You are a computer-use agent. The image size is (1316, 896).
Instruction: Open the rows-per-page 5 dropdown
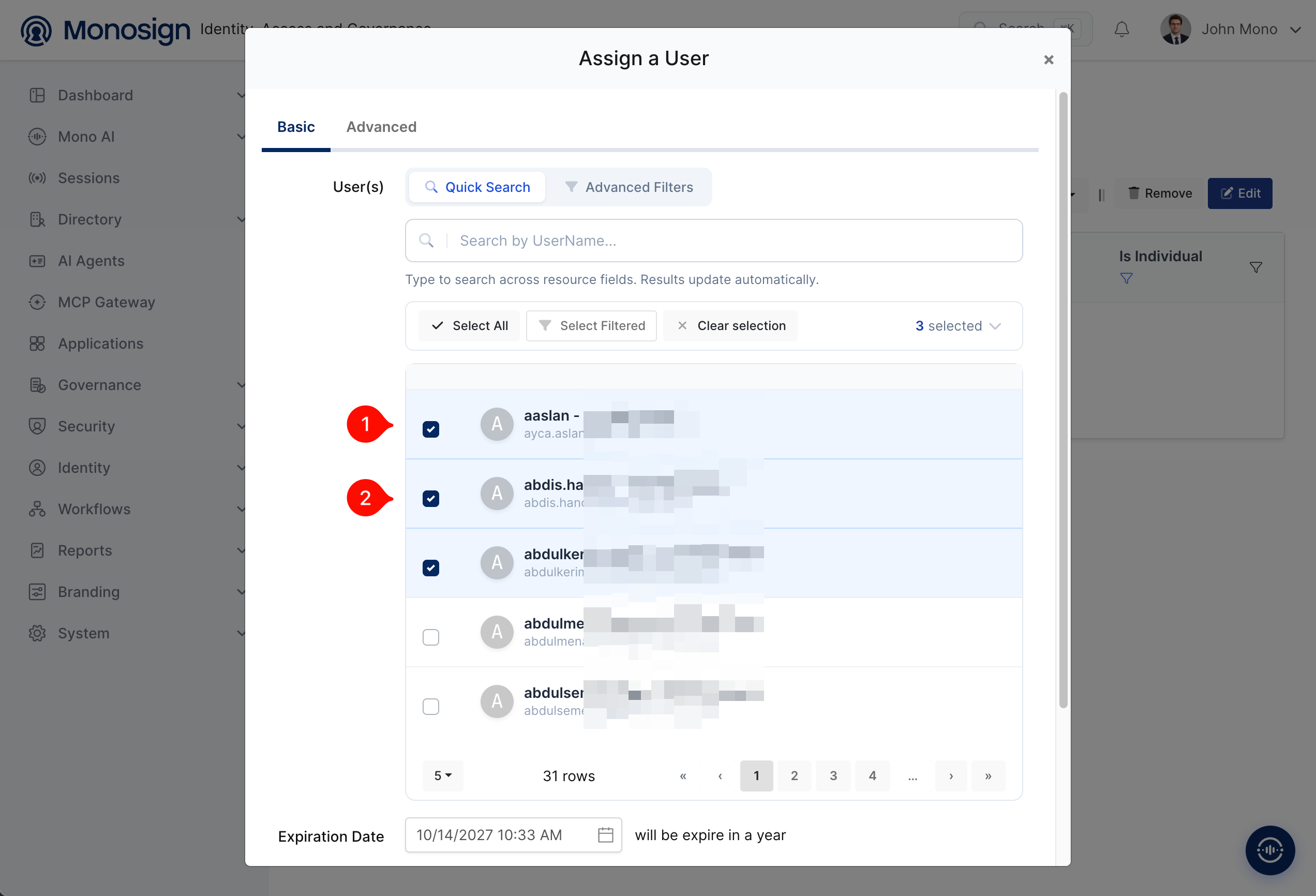coord(443,775)
